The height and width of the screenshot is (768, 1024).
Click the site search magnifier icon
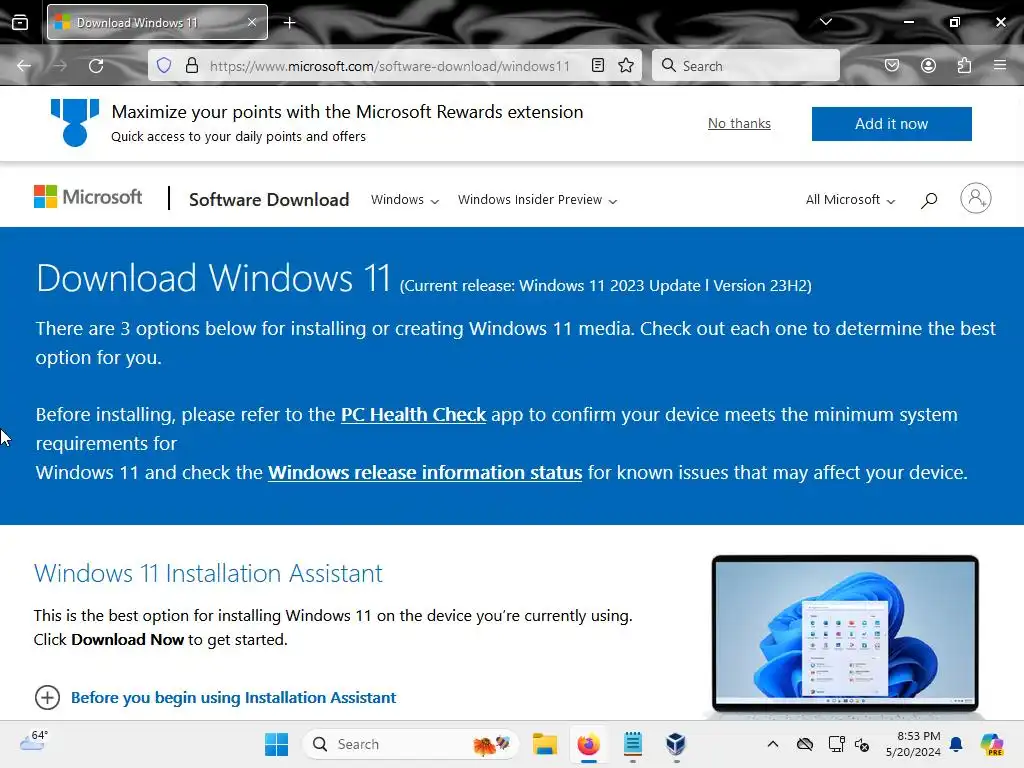click(929, 200)
